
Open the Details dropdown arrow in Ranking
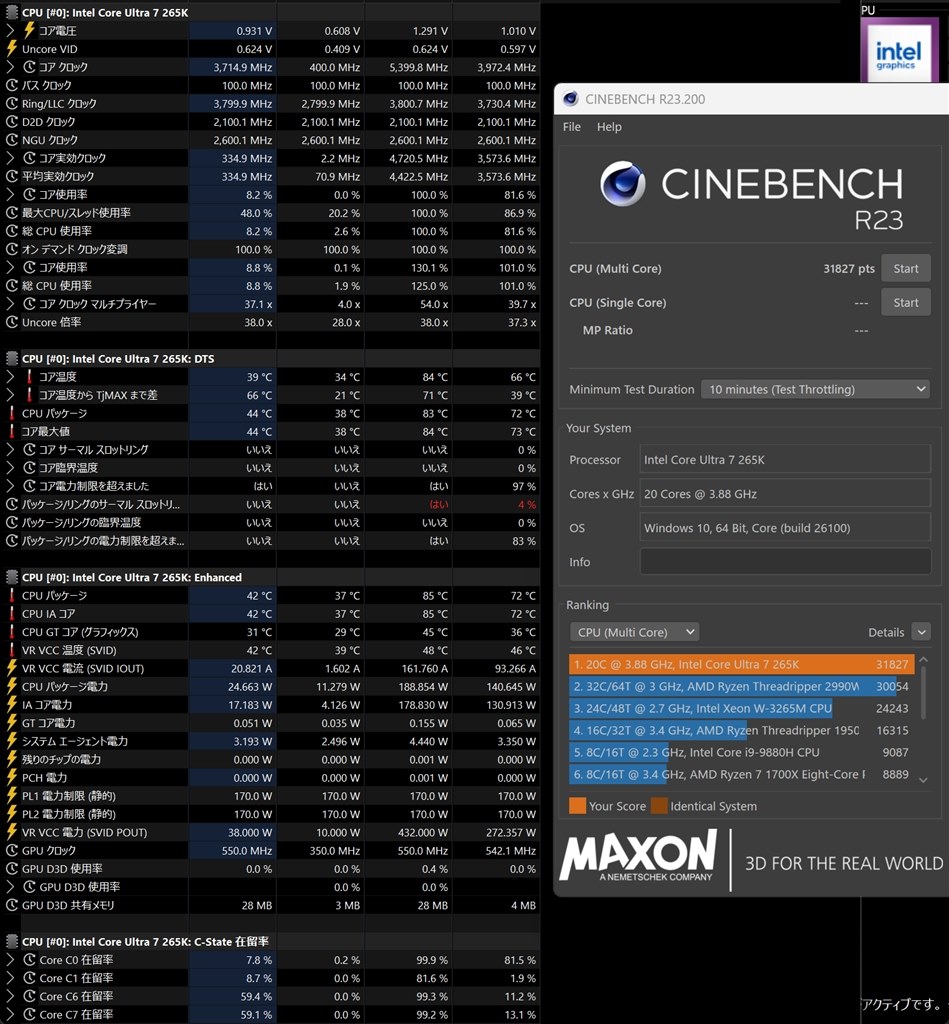click(922, 632)
